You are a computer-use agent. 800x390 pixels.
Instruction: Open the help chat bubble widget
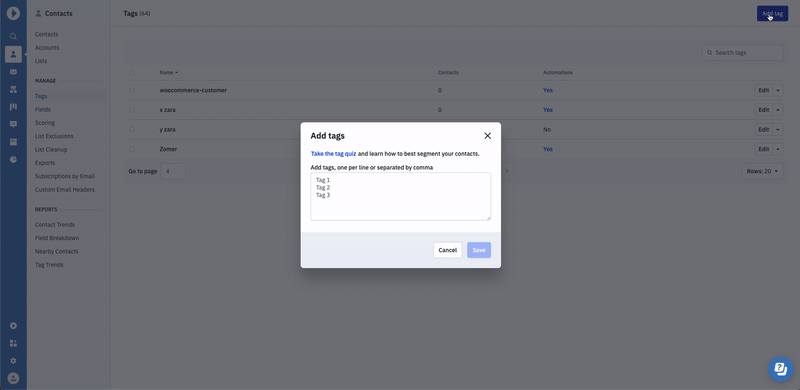pyautogui.click(x=781, y=369)
